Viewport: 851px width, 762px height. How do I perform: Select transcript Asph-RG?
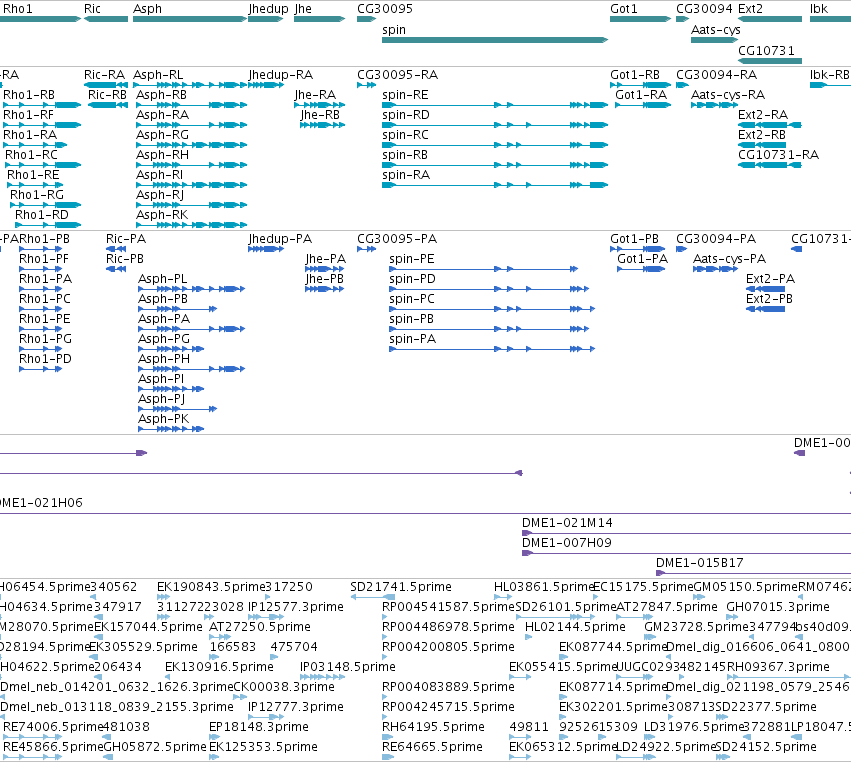162,135
